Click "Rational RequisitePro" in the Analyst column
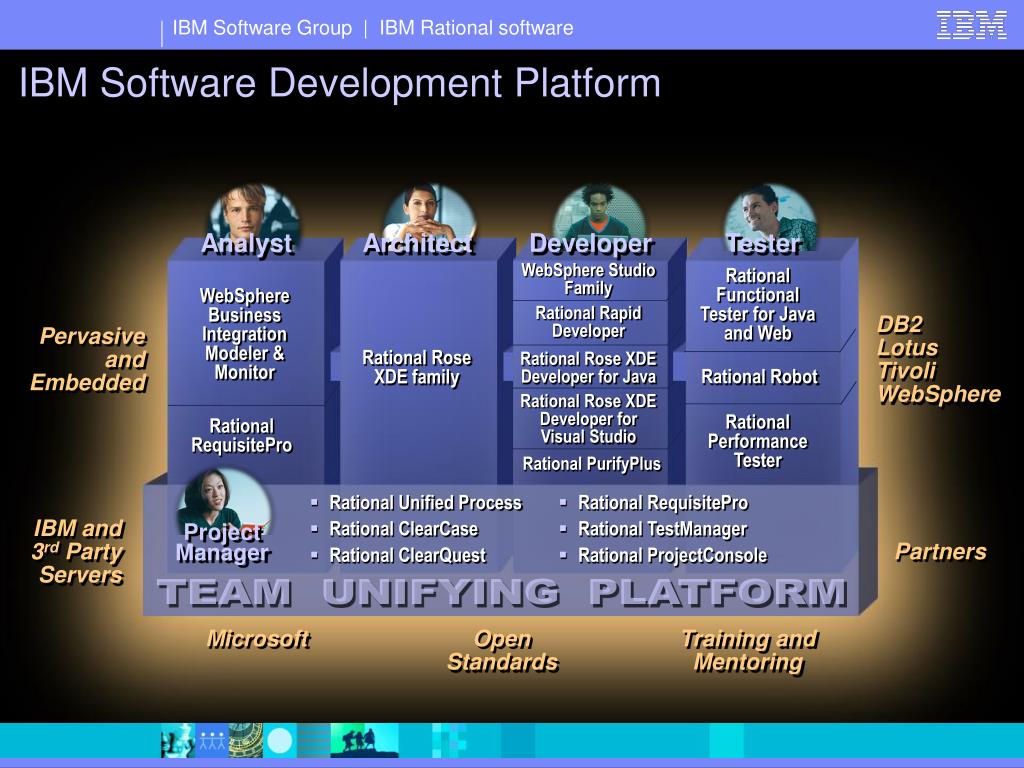The width and height of the screenshot is (1024, 768). tap(242, 436)
